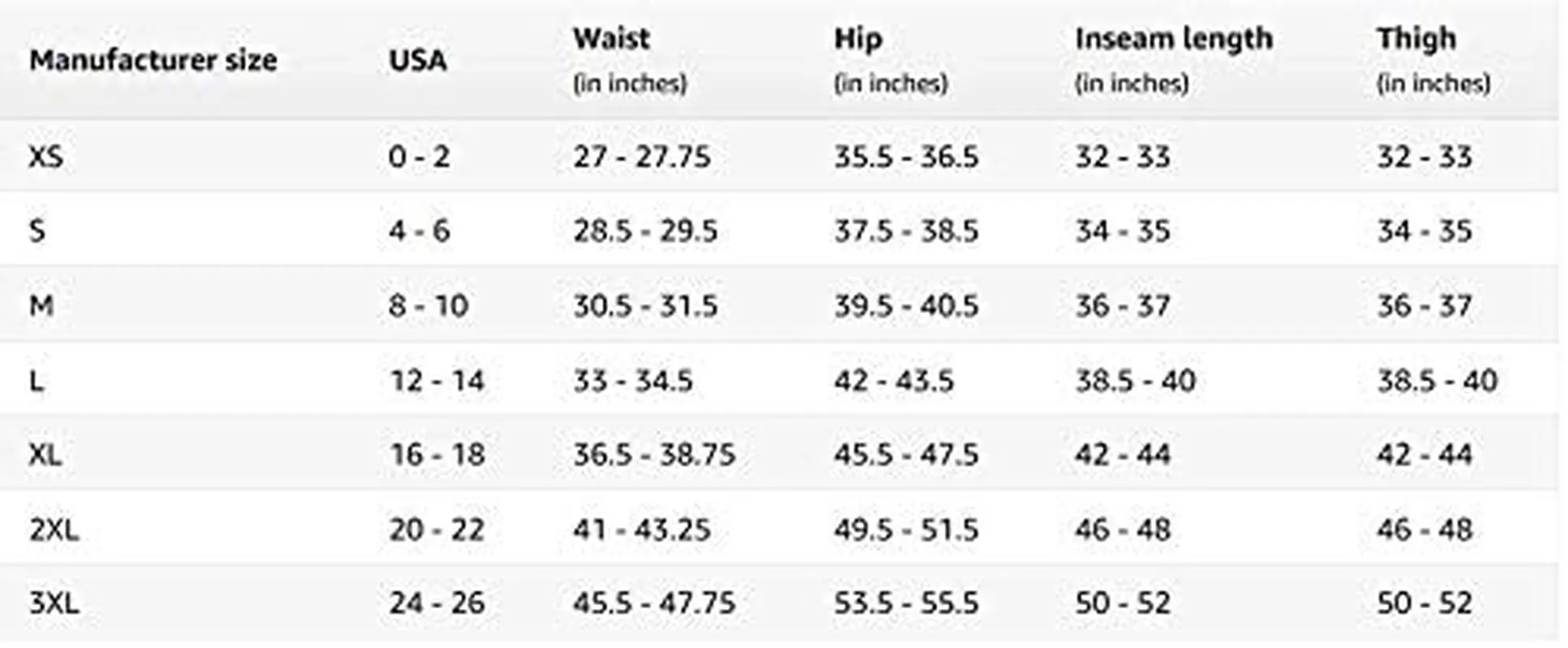The height and width of the screenshot is (648, 1568).
Task: Click the Manufacturer size column header
Action: pyautogui.click(x=153, y=60)
